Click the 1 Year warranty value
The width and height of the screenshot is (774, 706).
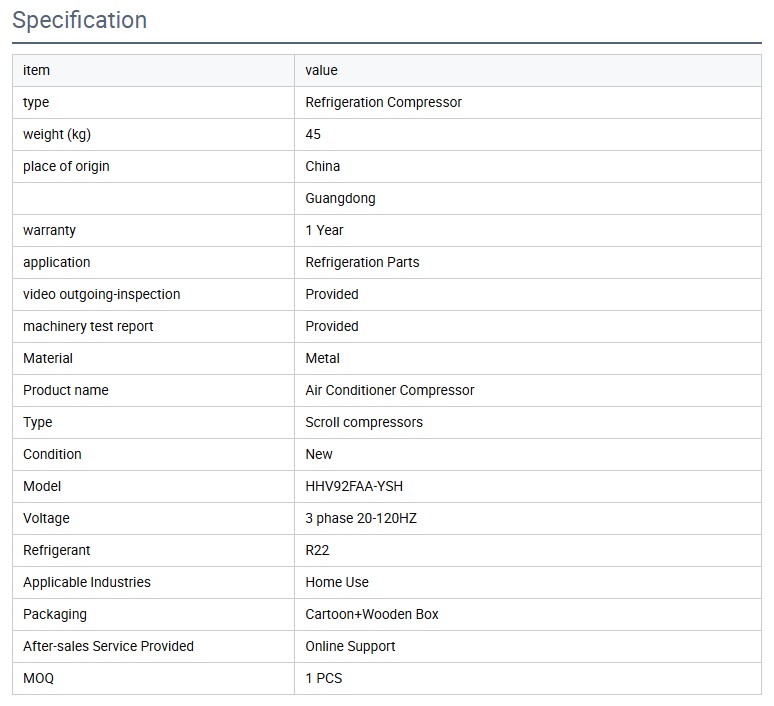click(324, 230)
